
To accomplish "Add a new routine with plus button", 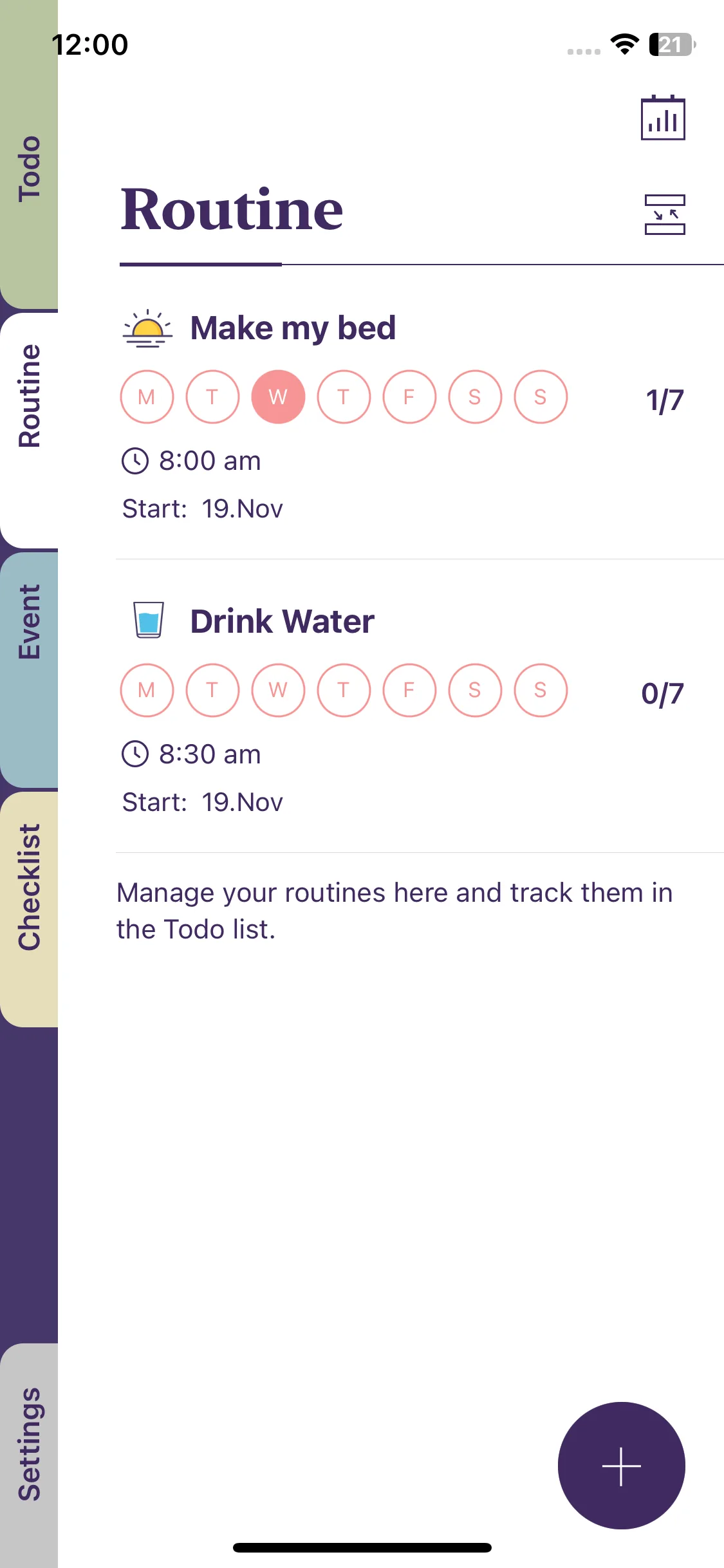I will (621, 1466).
